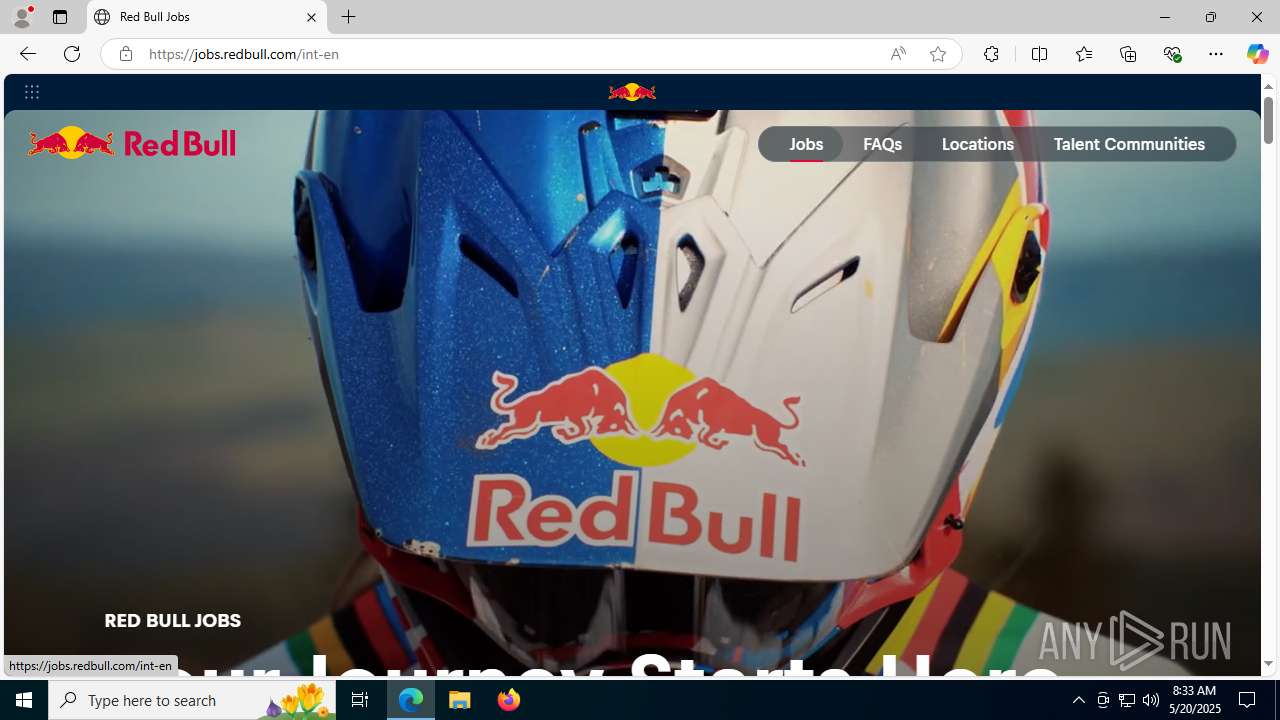
Task: Open browser Extensions menu
Action: pyautogui.click(x=991, y=54)
